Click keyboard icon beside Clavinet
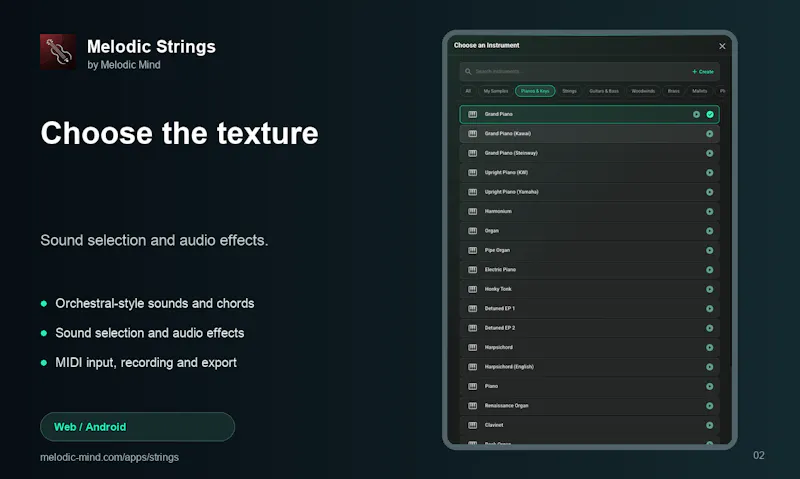The width and height of the screenshot is (800, 479). [472, 425]
